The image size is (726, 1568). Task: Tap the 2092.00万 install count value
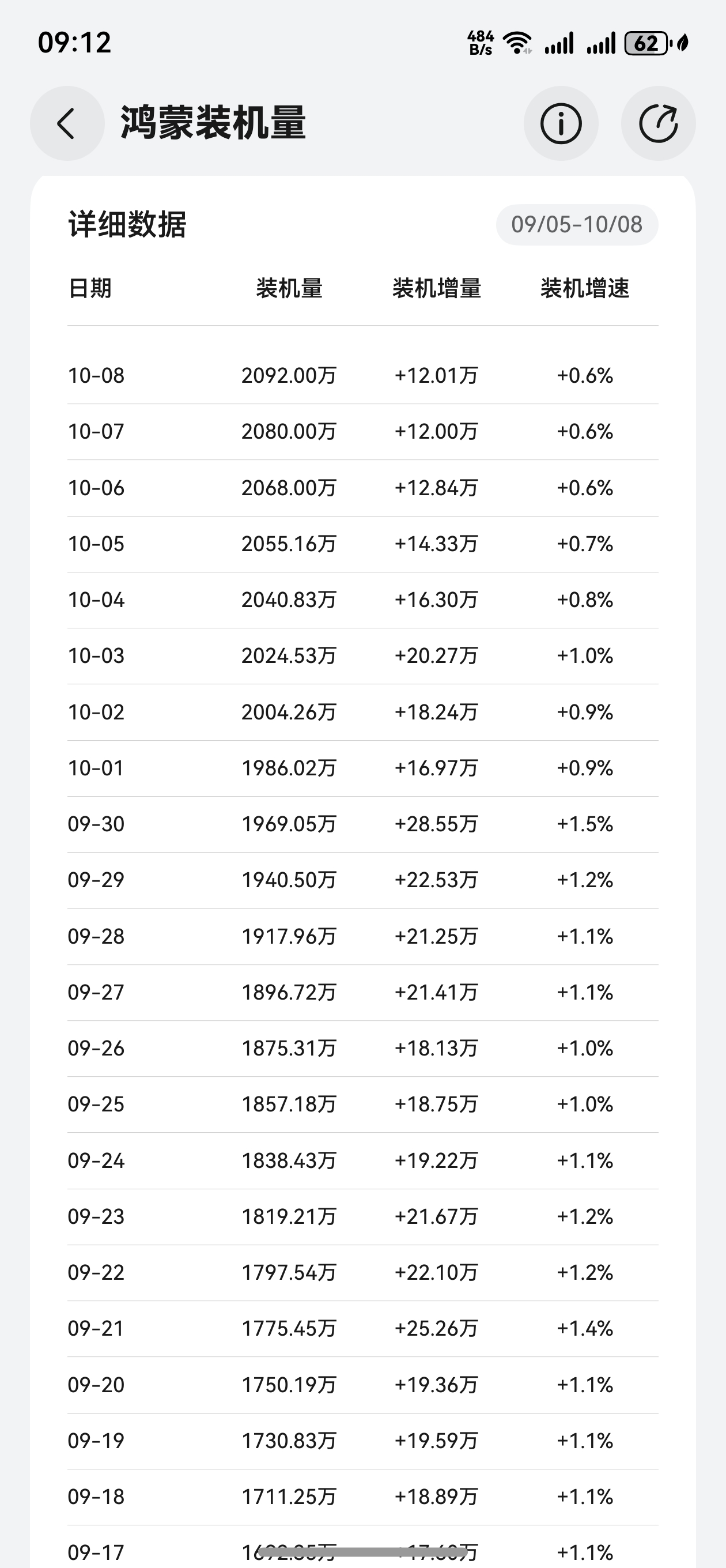point(289,375)
